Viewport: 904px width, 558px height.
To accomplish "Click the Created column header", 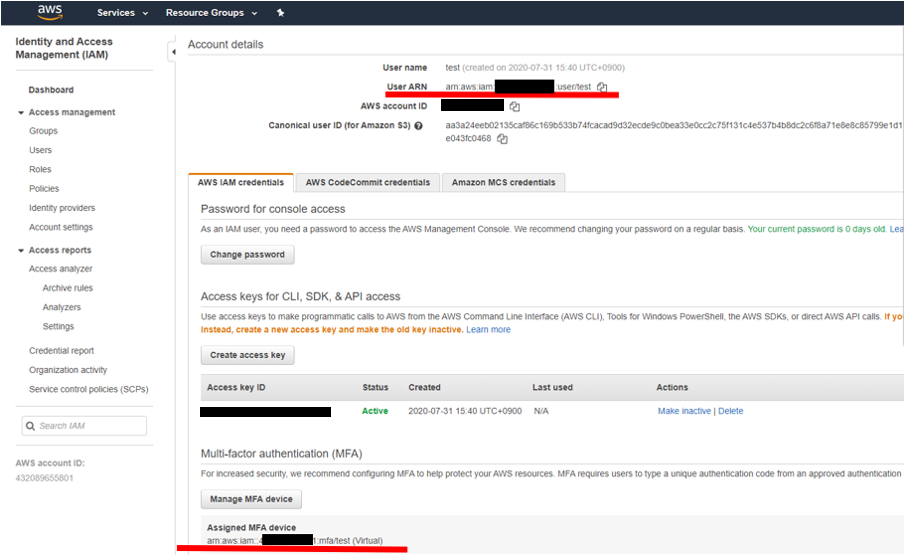I will pos(424,387).
